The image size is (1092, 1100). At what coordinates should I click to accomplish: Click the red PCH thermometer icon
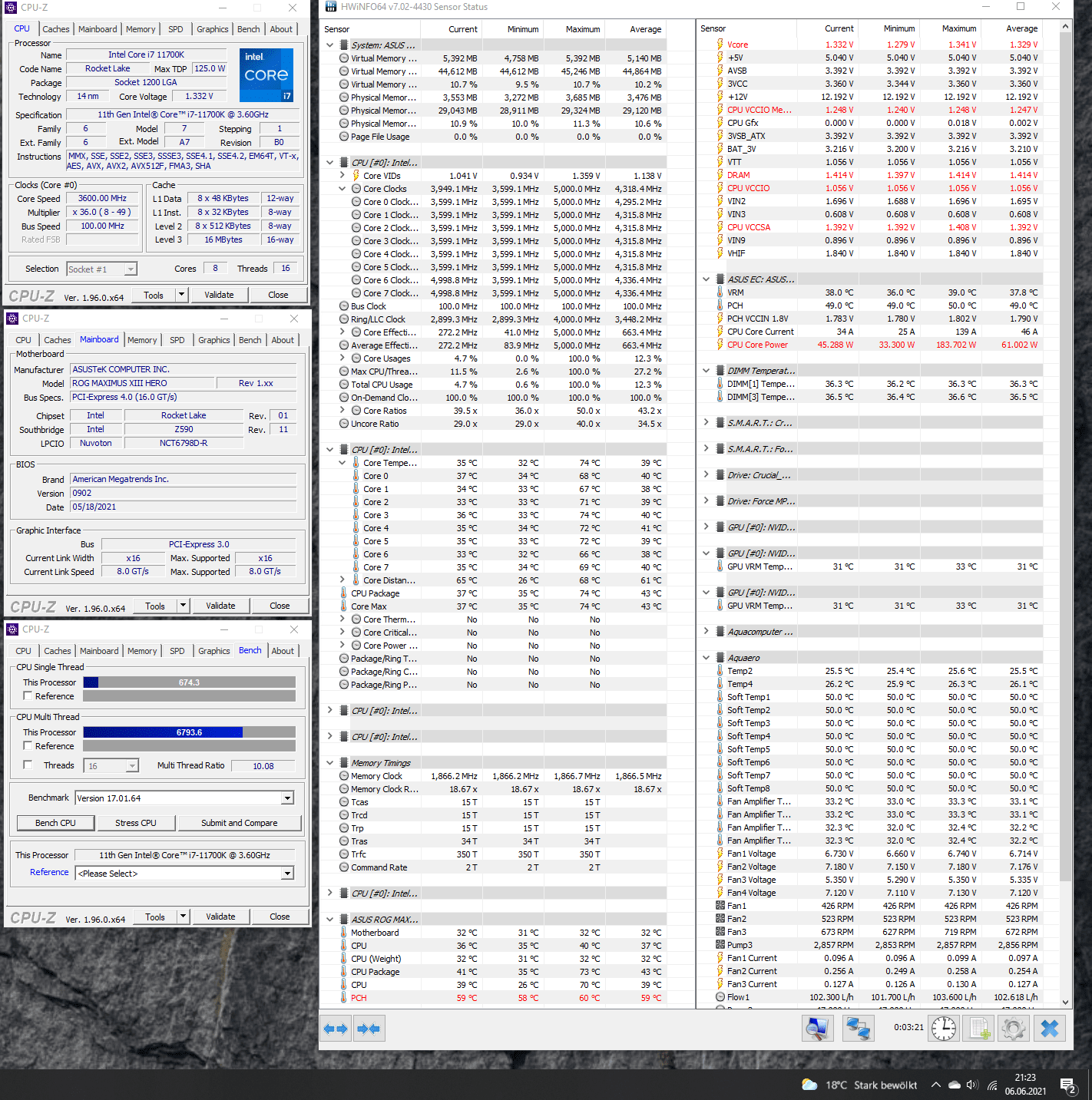[x=344, y=998]
